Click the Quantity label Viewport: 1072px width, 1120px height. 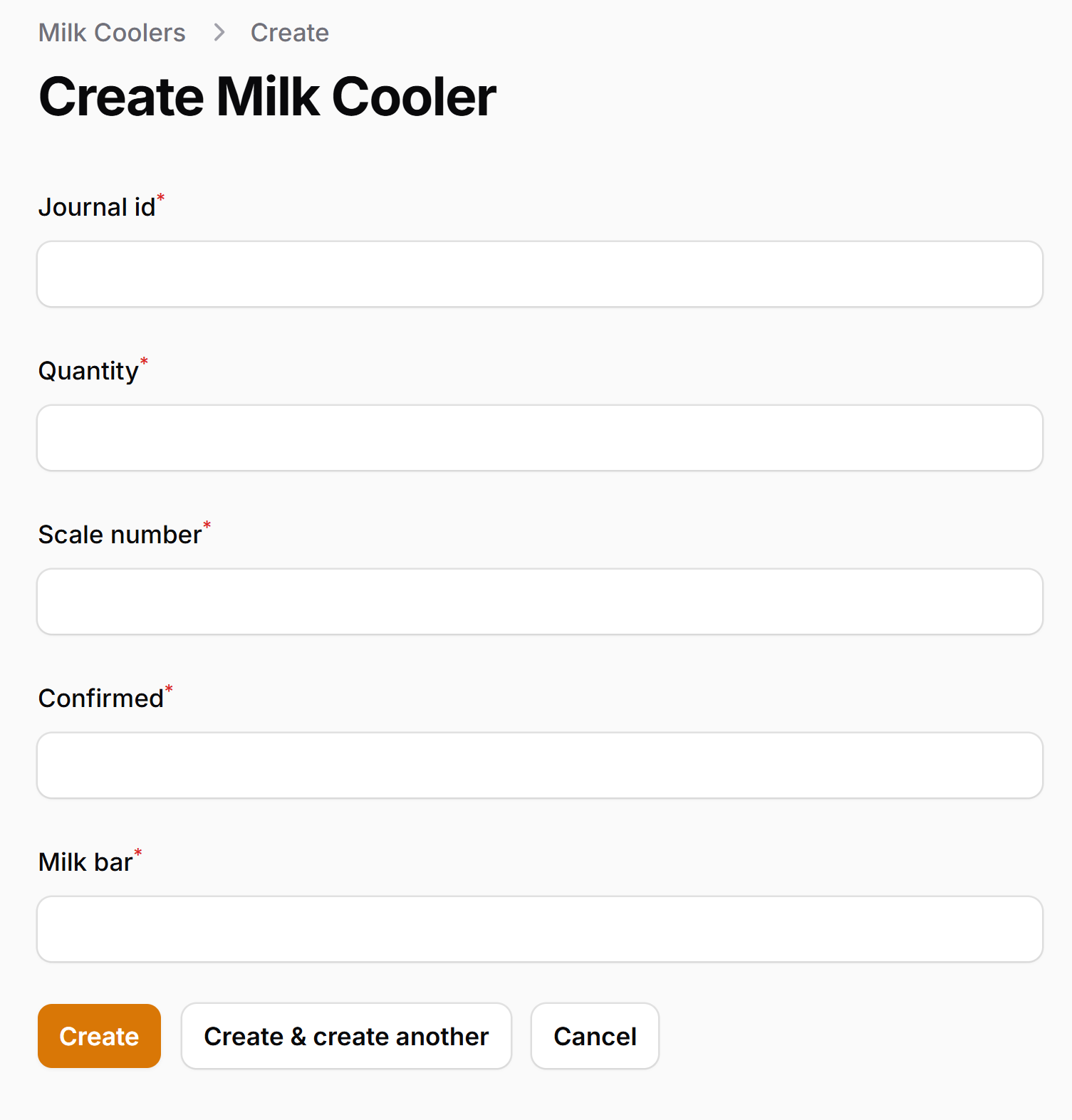click(88, 371)
